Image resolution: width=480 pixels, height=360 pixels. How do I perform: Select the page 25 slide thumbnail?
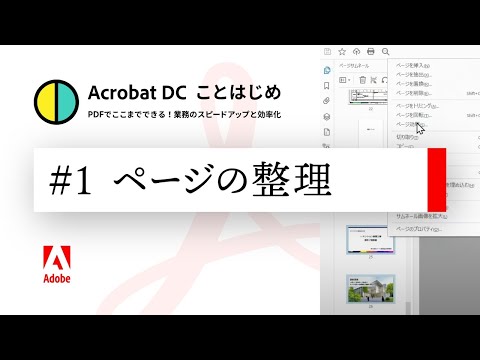point(370,240)
